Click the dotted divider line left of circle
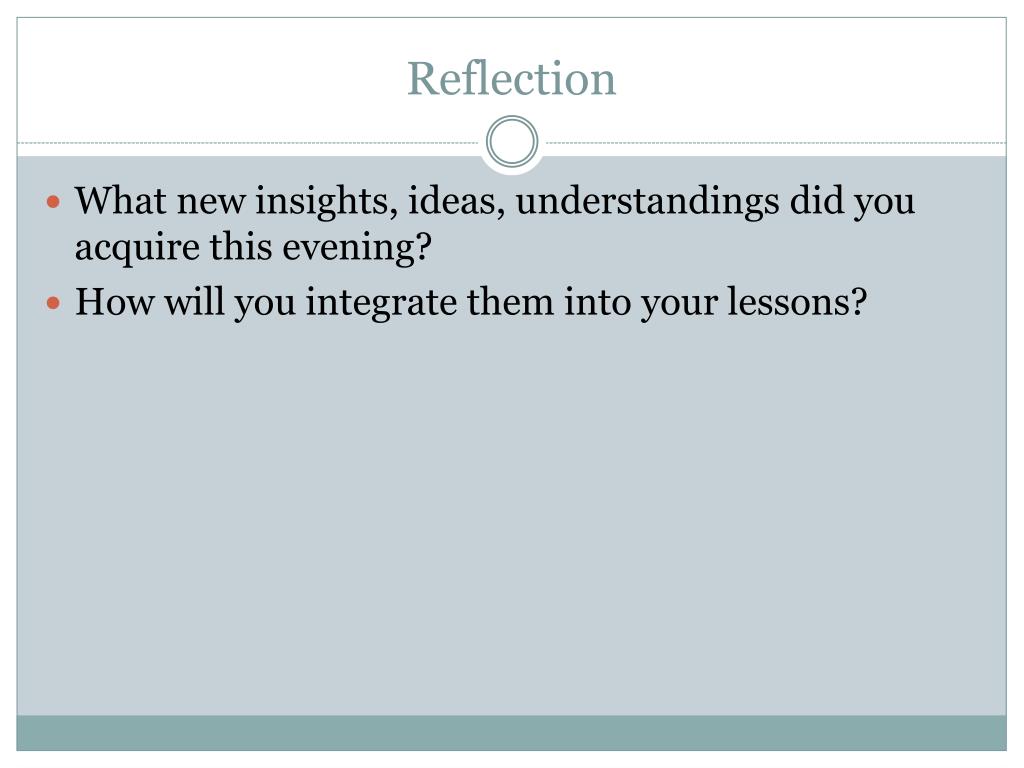Viewport: 1024px width, 768px height. [248, 142]
